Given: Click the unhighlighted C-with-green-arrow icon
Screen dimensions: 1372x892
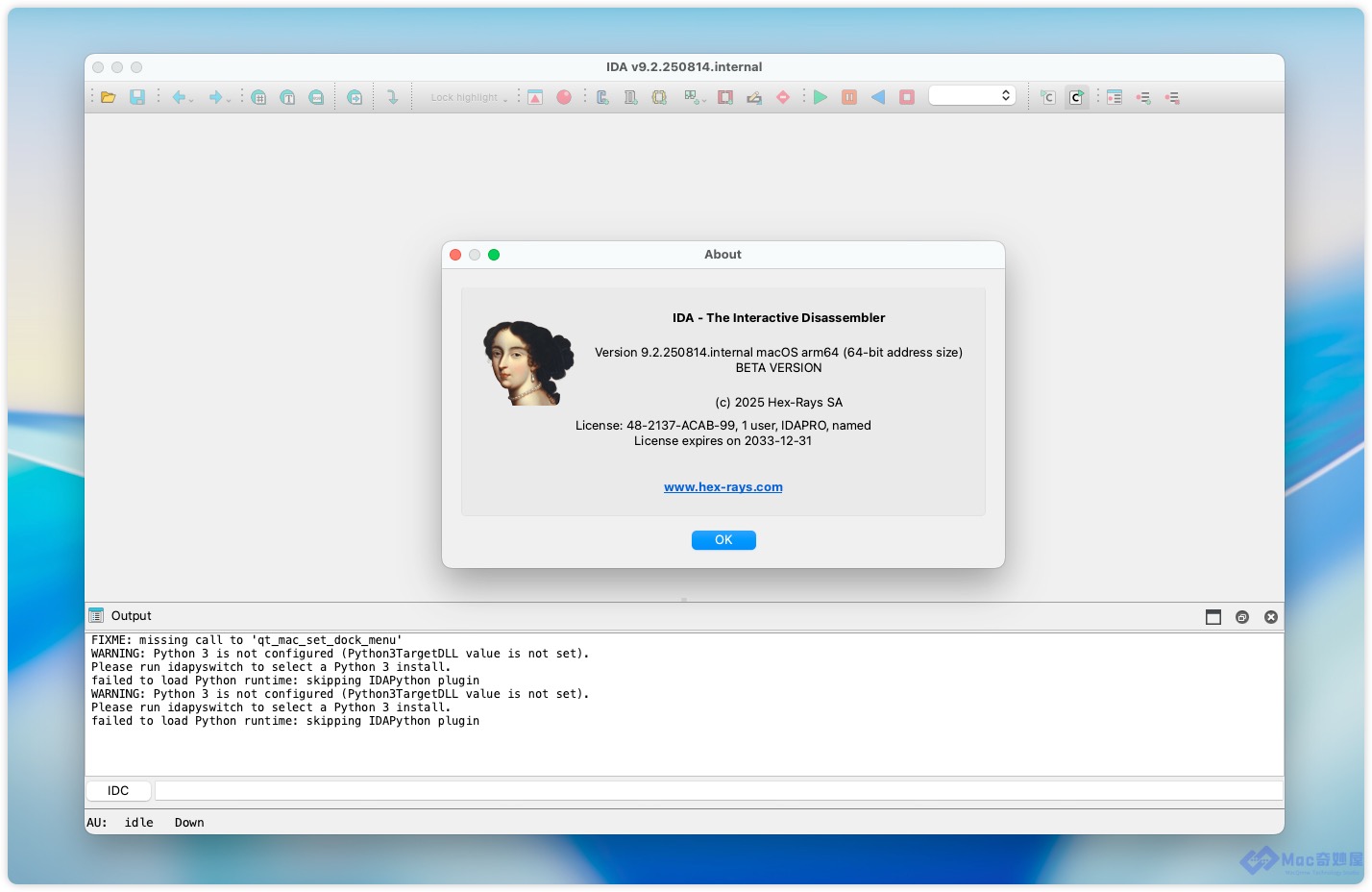Looking at the screenshot, I should (1048, 97).
